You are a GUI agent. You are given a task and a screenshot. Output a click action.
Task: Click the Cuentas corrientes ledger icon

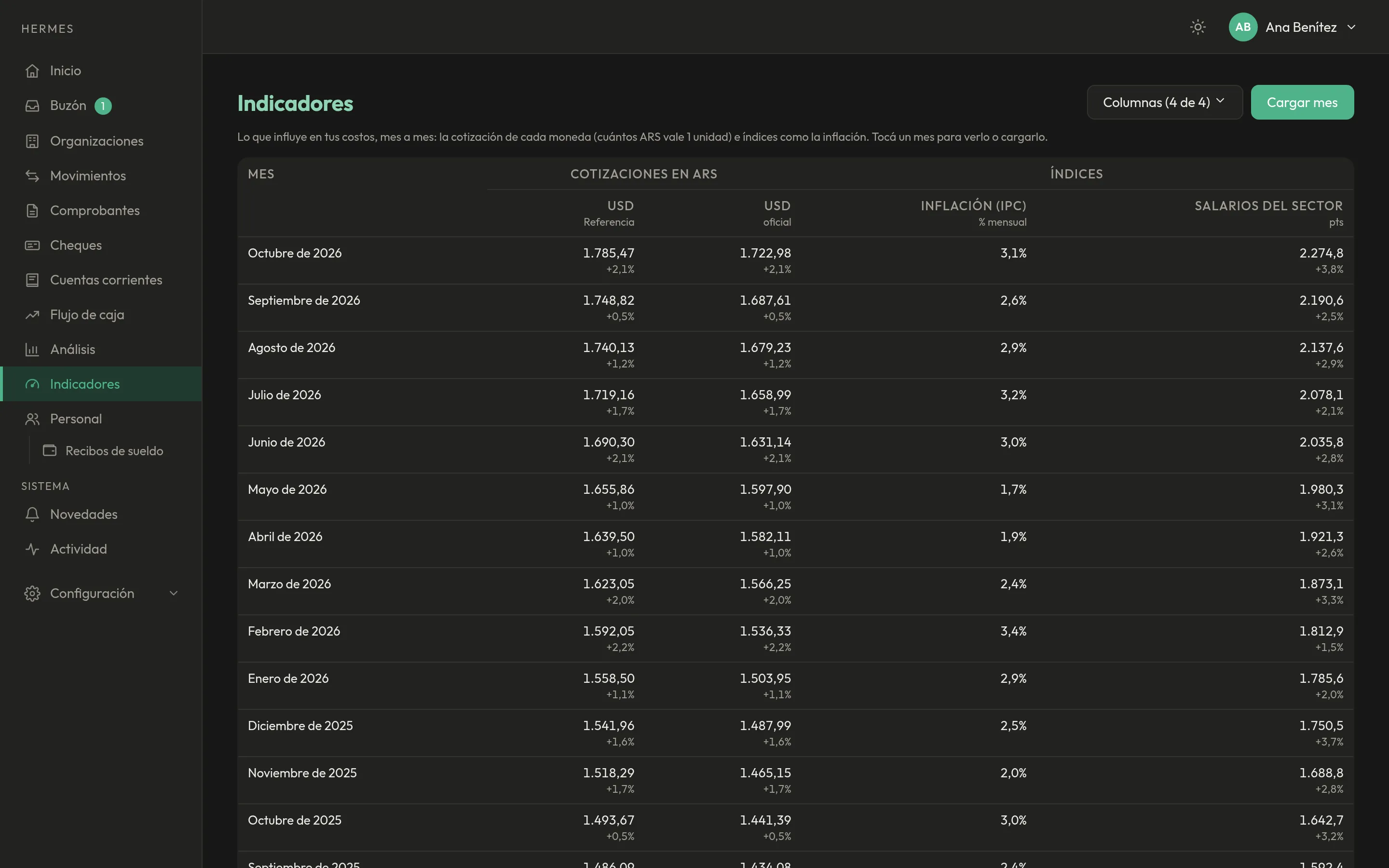click(32, 280)
